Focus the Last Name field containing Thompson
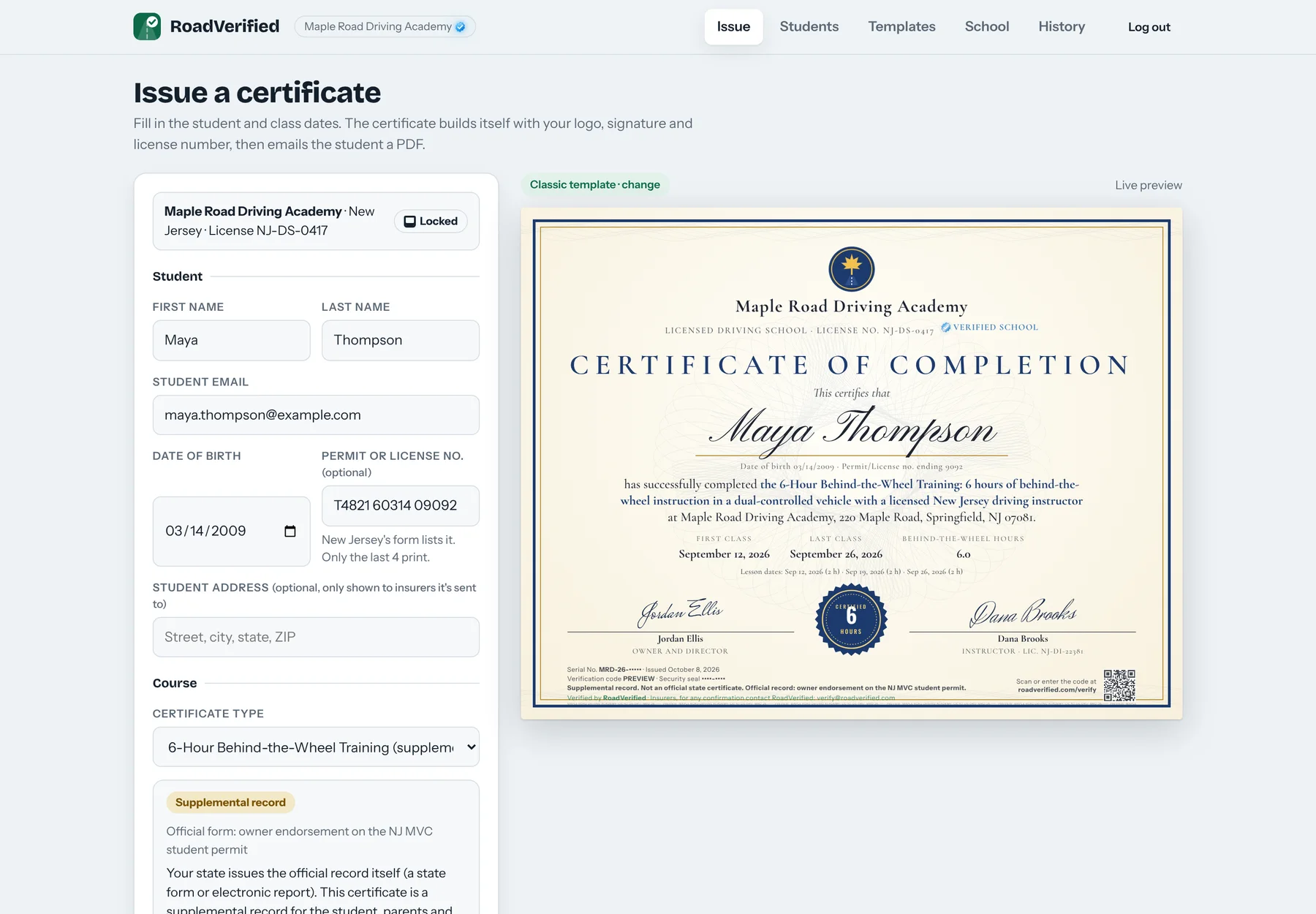 pyautogui.click(x=401, y=340)
